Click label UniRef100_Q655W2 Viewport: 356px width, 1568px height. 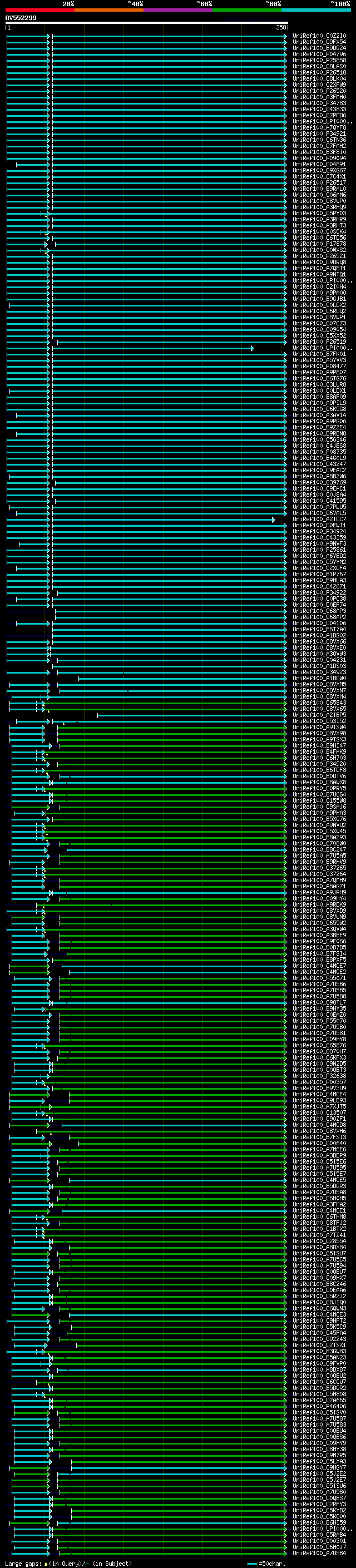(x=319, y=923)
